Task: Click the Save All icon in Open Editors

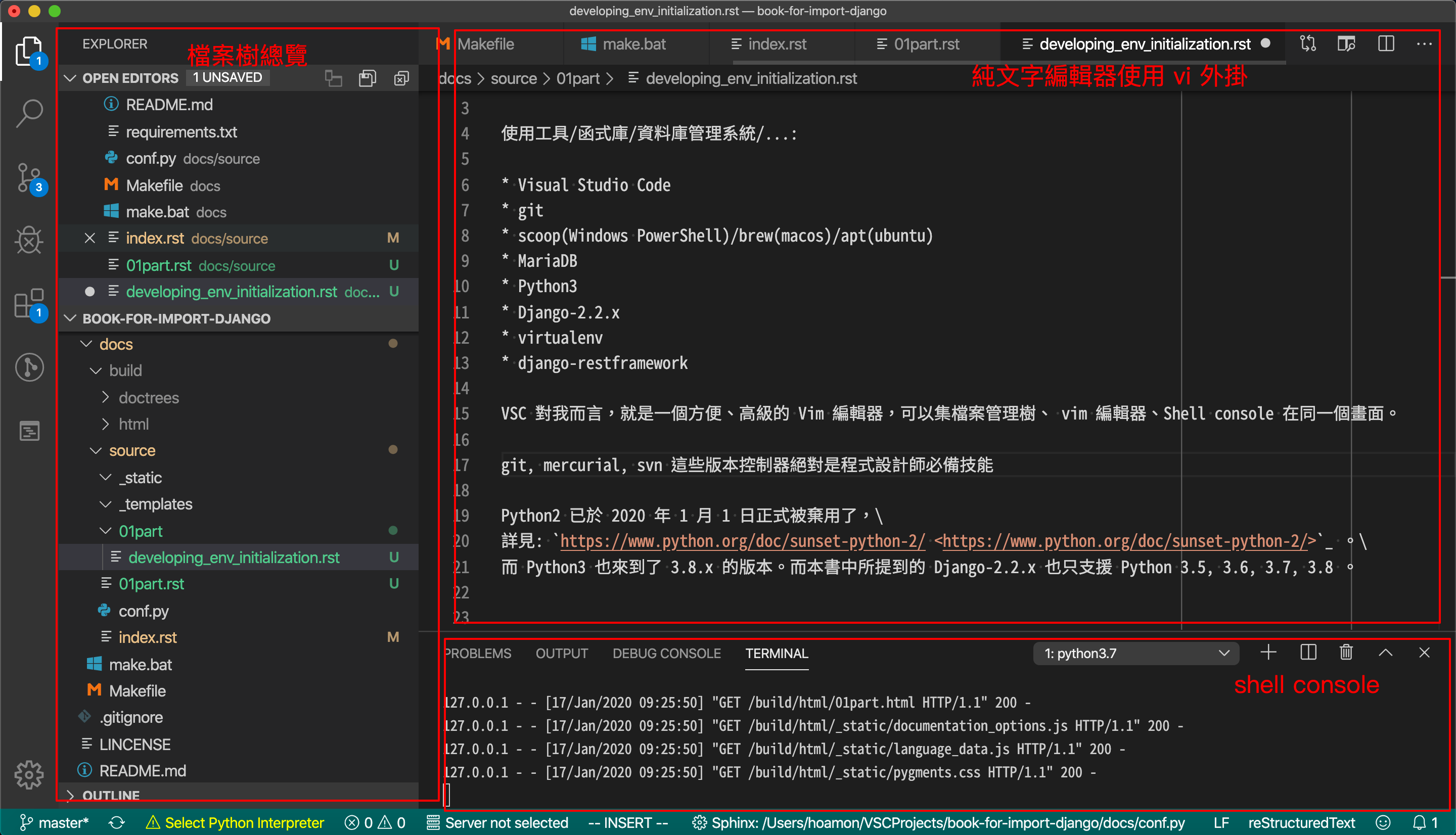Action: (367, 78)
